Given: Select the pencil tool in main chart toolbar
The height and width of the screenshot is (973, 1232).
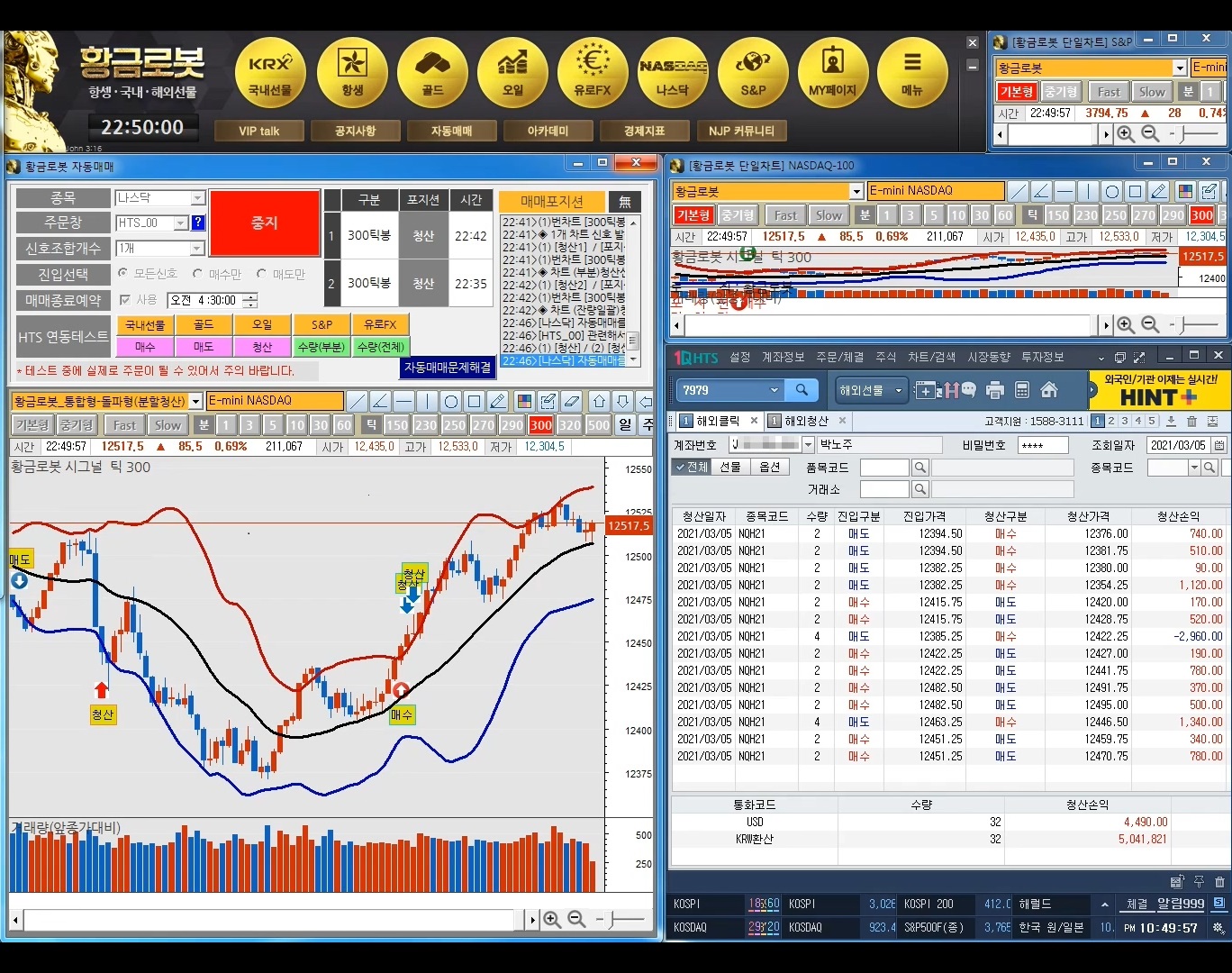Looking at the screenshot, I should click(x=498, y=401).
